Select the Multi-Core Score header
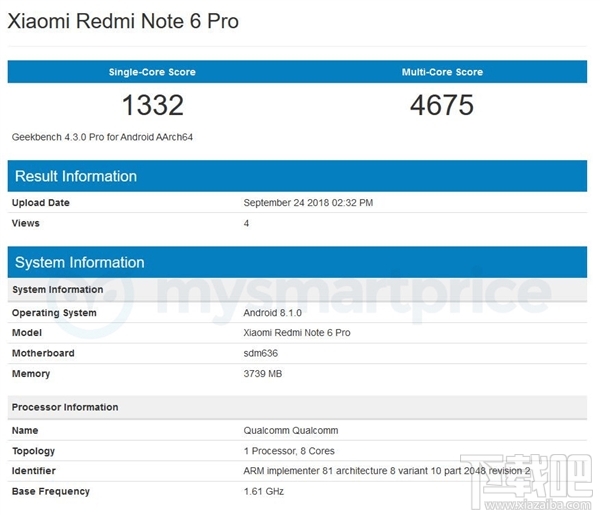This screenshot has height=515, width=600. 442,72
